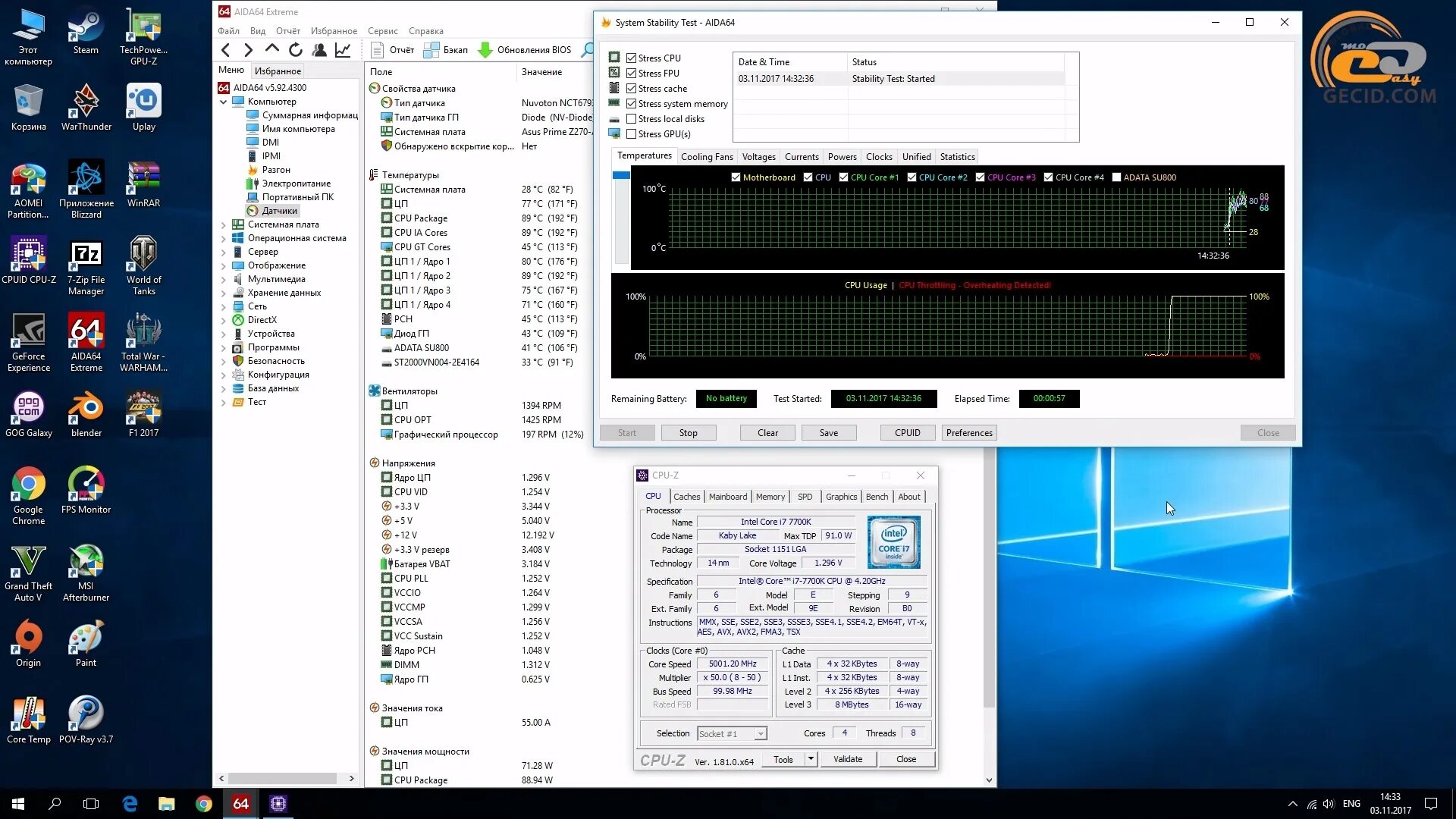Open Сервис menu in AIDA64
Viewport: 1456px width, 819px height.
382,31
